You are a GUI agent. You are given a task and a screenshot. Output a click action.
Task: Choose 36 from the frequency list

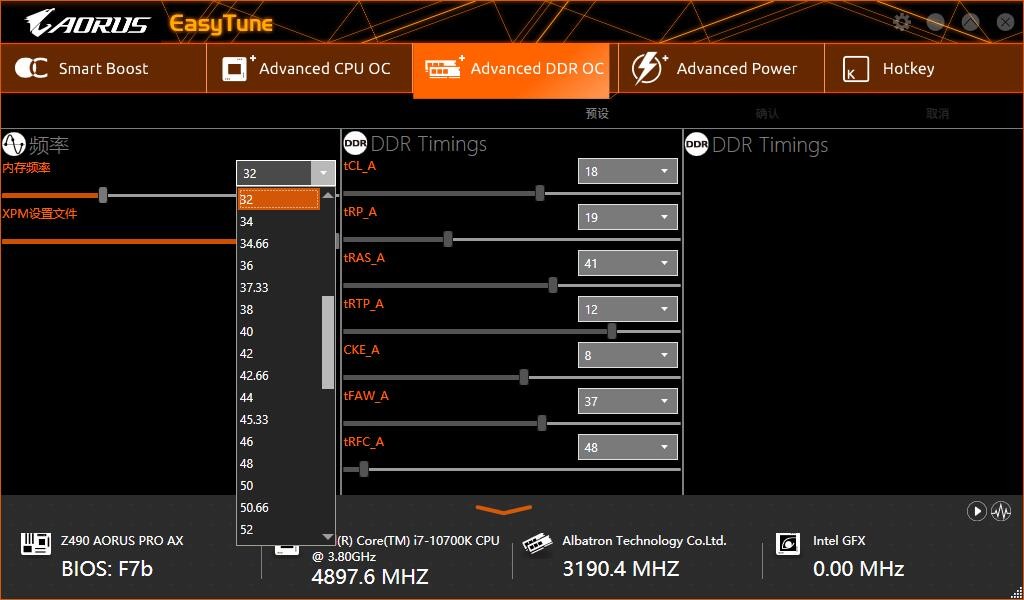[x=280, y=266]
